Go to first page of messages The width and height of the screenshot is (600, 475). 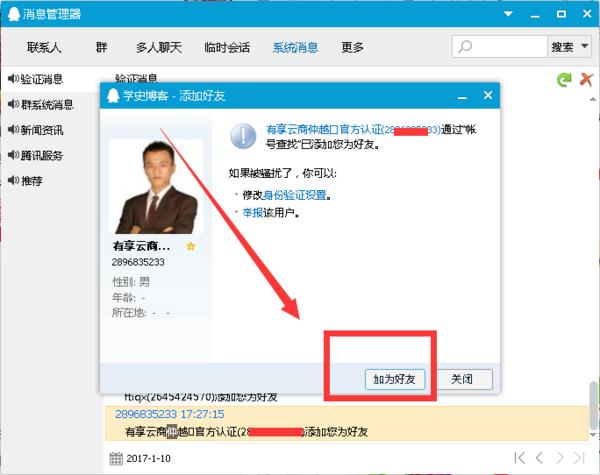(x=520, y=458)
